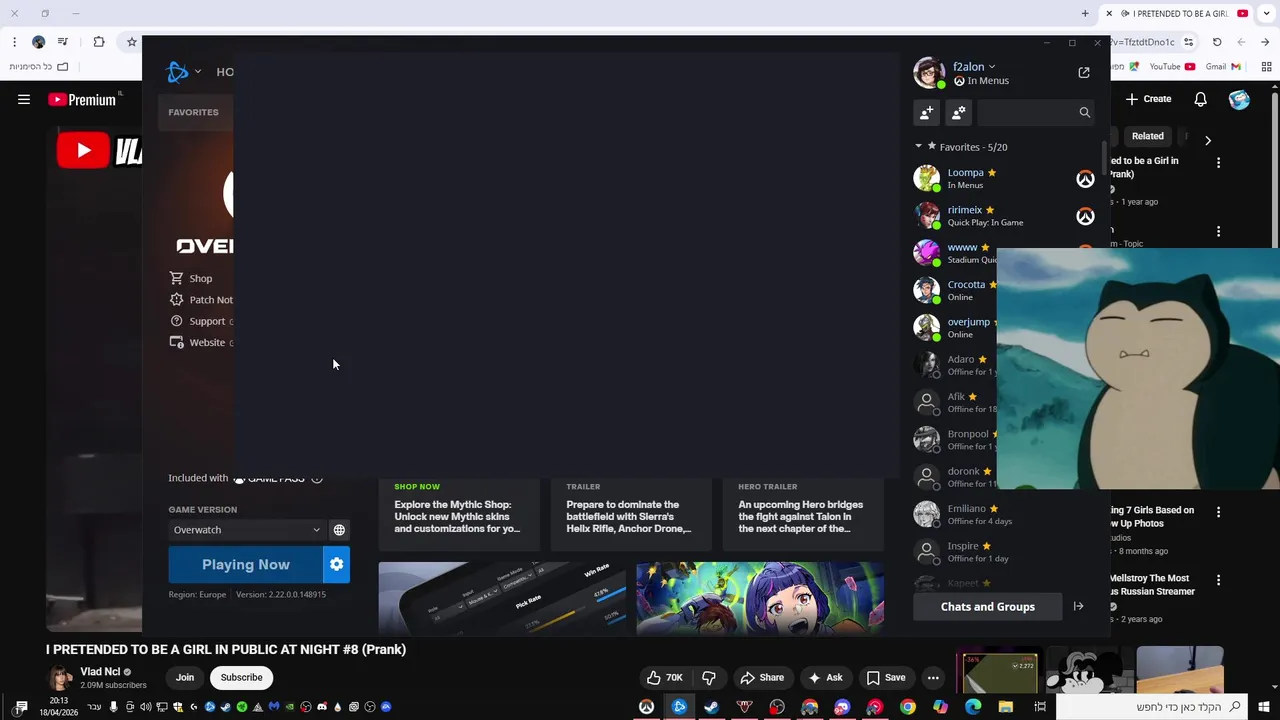This screenshot has height=720, width=1280.
Task: Open friend management settings icon
Action: [x=958, y=112]
